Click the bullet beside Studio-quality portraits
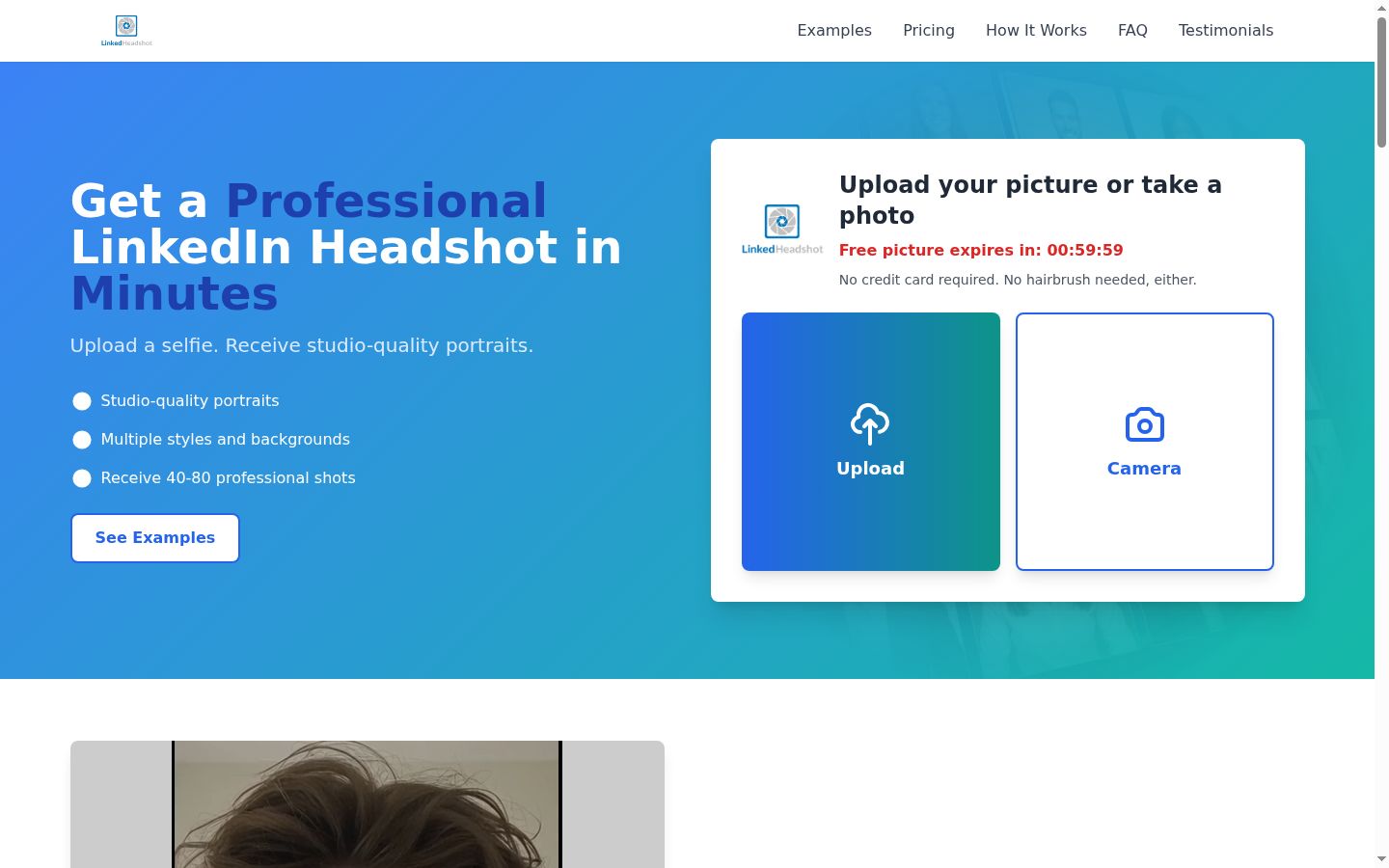The image size is (1389, 868). [x=82, y=401]
